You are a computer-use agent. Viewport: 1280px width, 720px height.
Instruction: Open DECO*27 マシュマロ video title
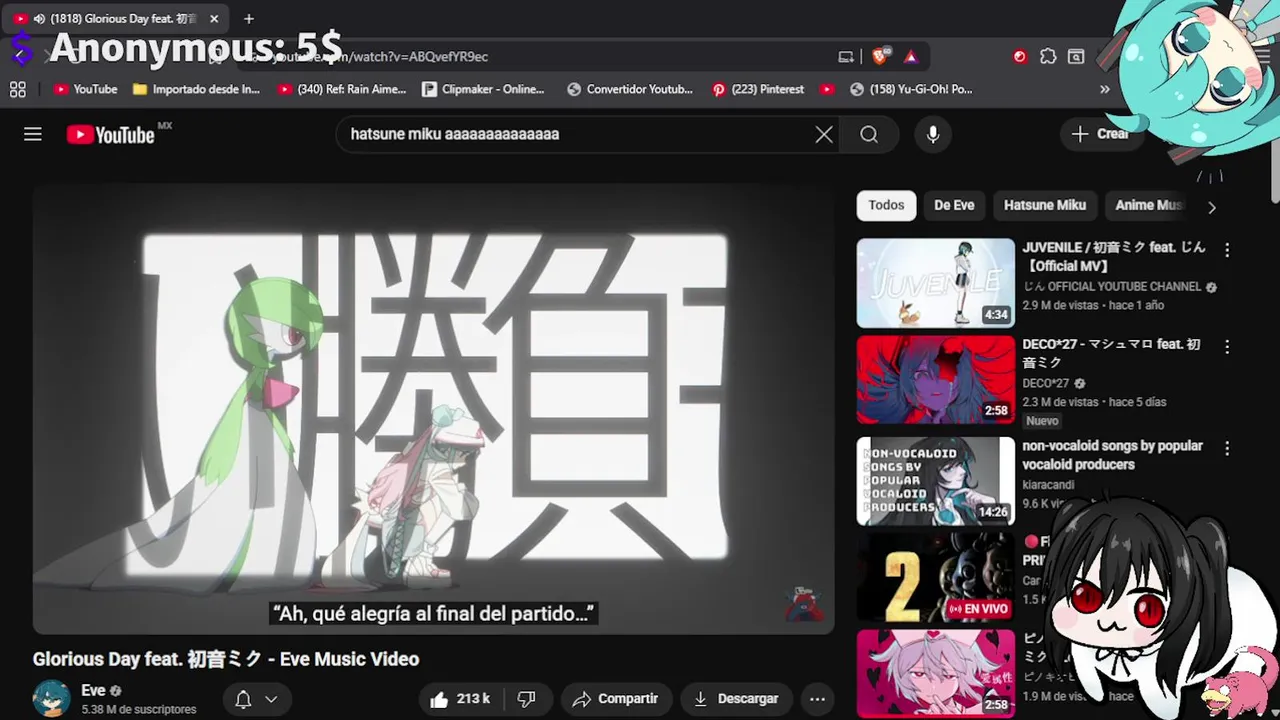1111,353
